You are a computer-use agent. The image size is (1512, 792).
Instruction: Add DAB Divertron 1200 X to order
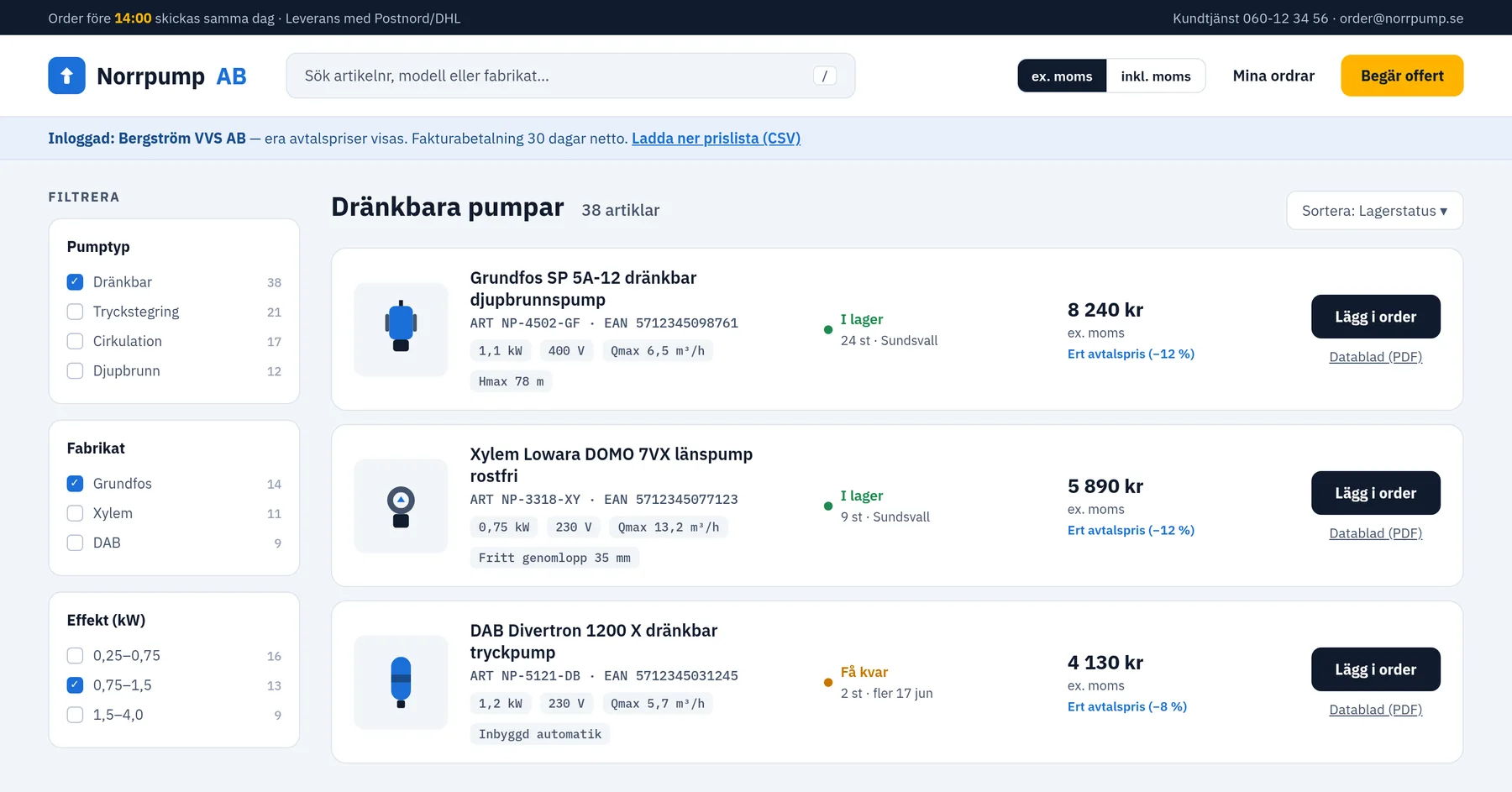click(x=1375, y=669)
